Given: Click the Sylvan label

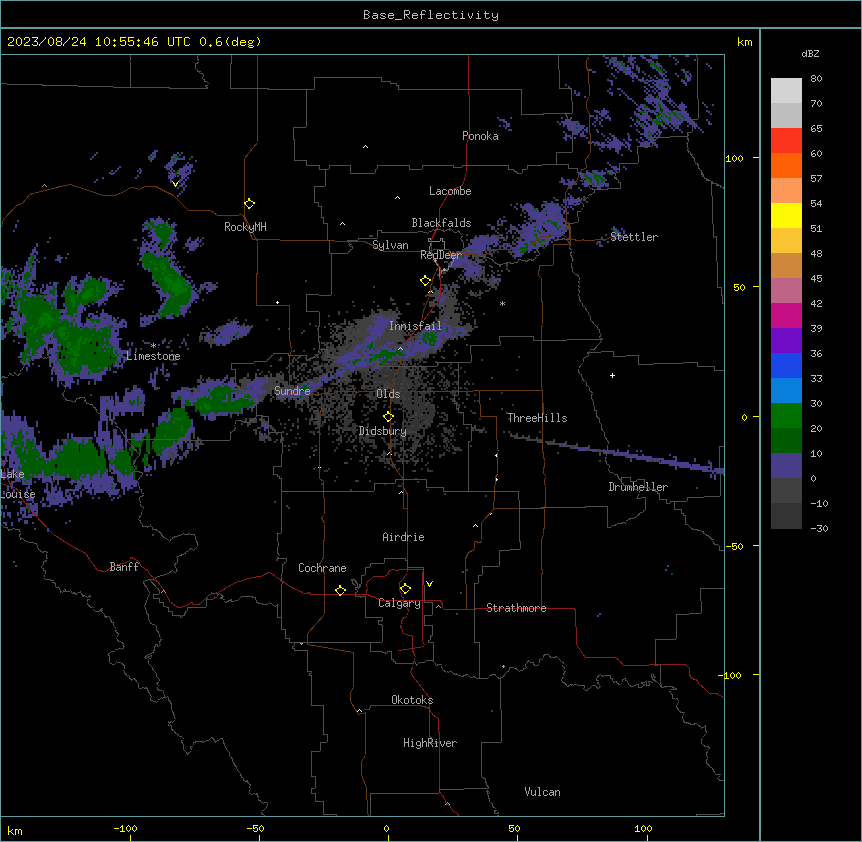Looking at the screenshot, I should (x=390, y=245).
